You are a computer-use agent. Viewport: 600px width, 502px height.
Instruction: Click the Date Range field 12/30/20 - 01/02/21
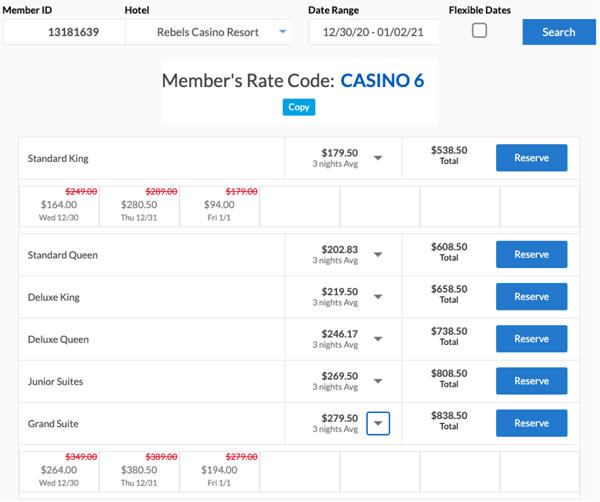click(x=373, y=32)
